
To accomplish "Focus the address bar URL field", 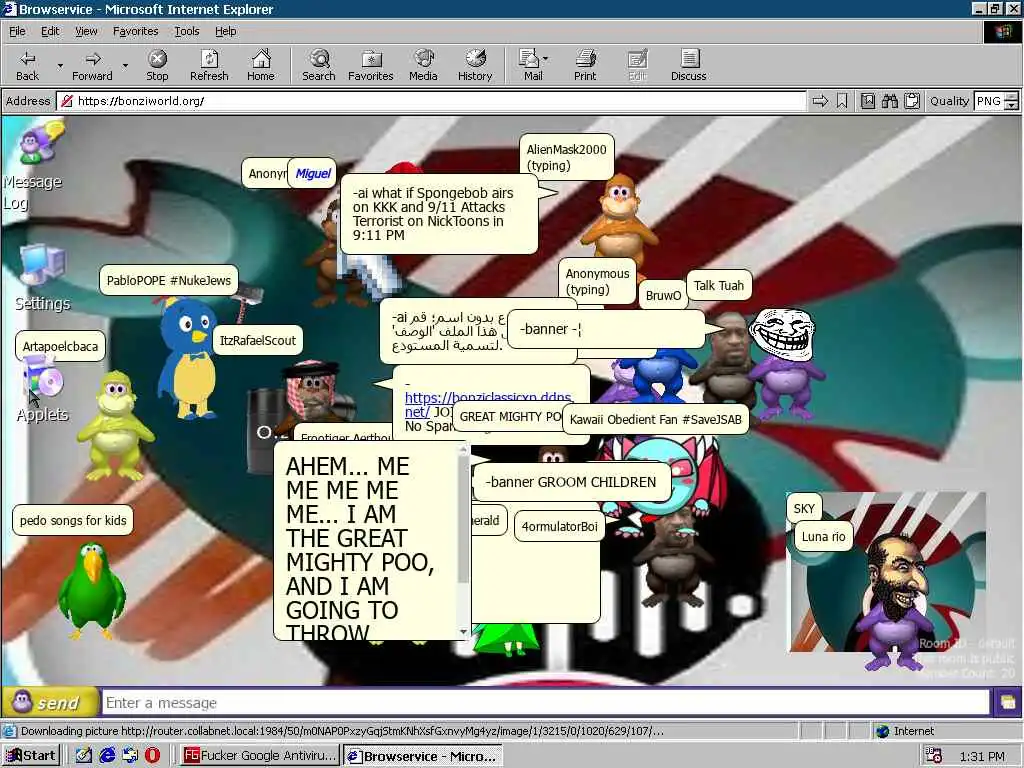I will pos(431,101).
